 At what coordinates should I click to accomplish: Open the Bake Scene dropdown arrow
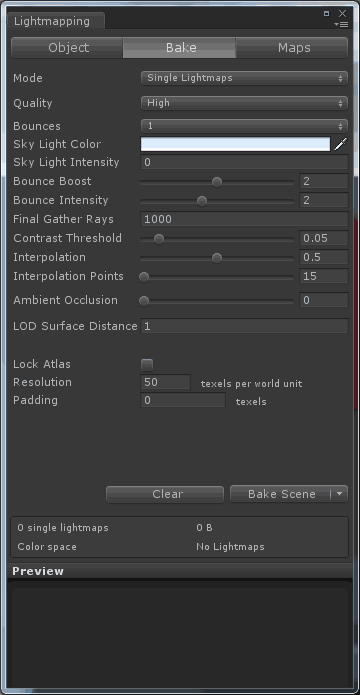click(x=340, y=494)
